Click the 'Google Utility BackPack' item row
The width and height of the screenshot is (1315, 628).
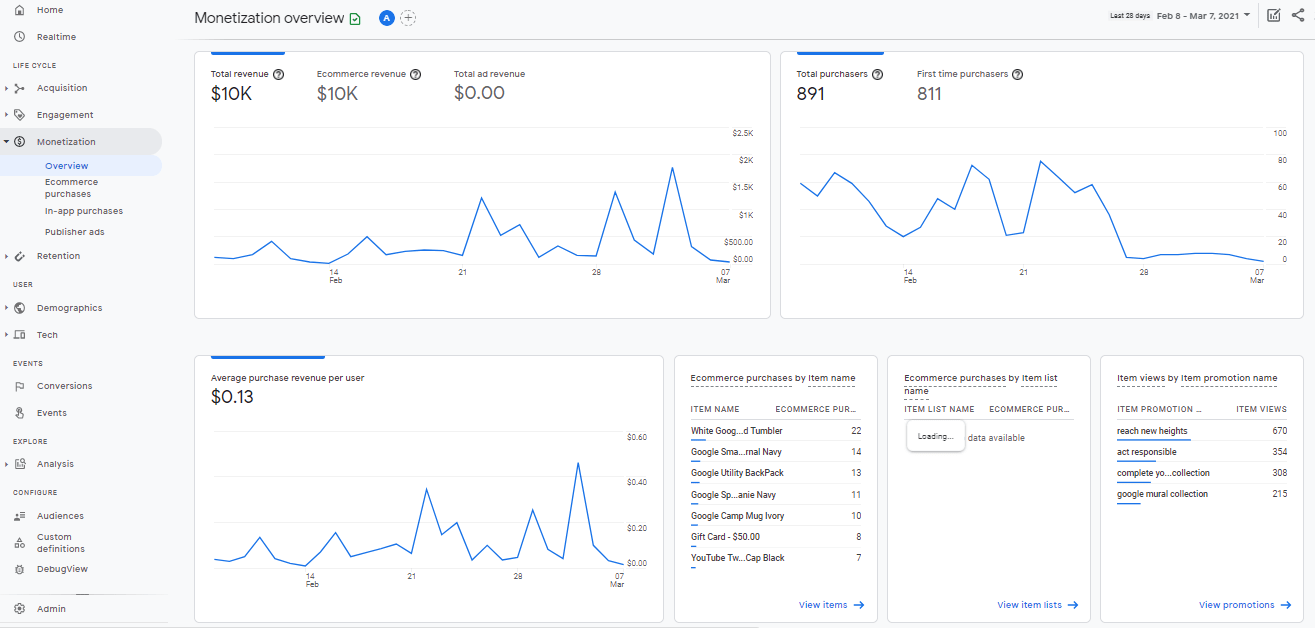pos(776,473)
